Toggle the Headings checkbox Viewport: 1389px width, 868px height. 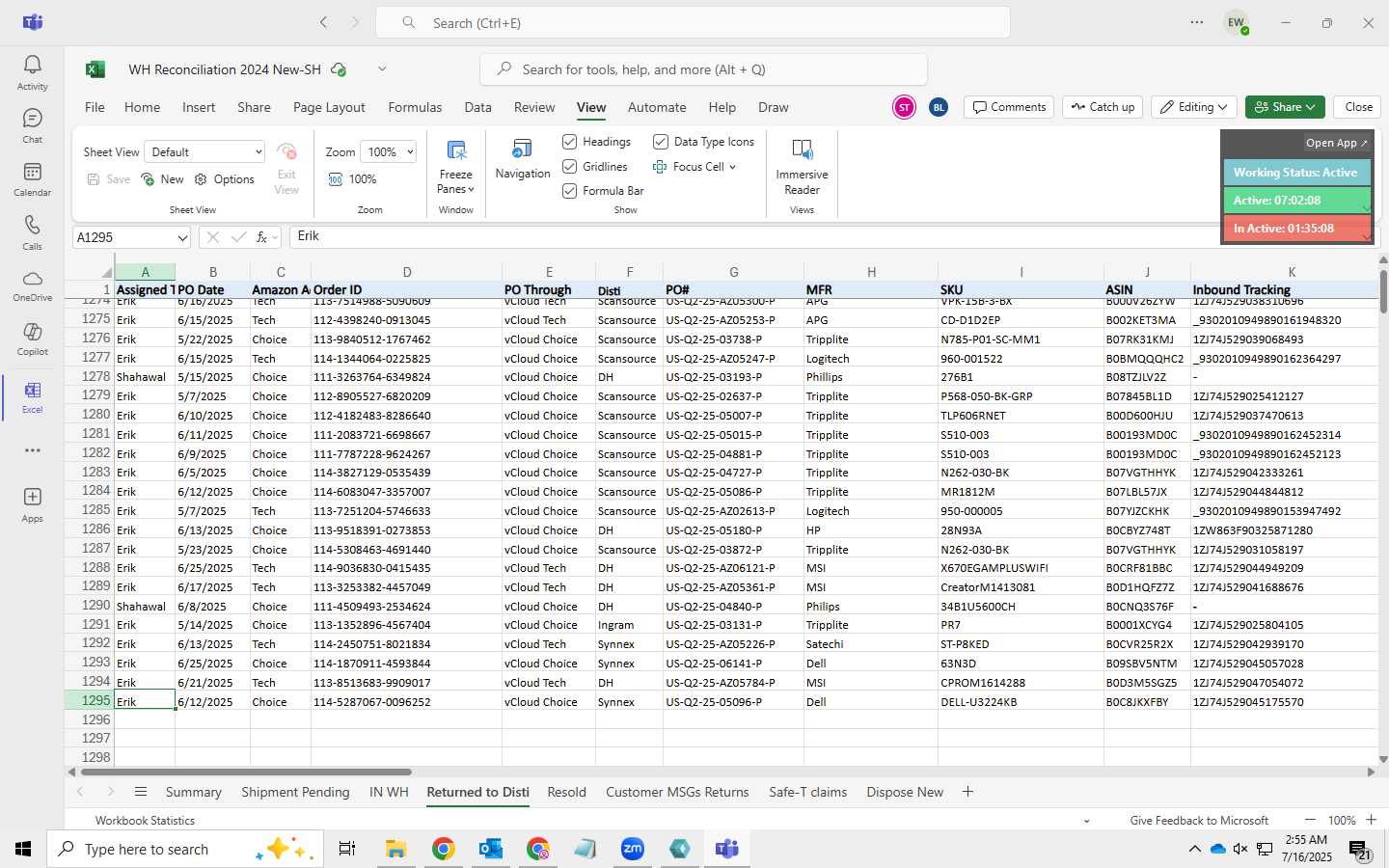pos(570,142)
